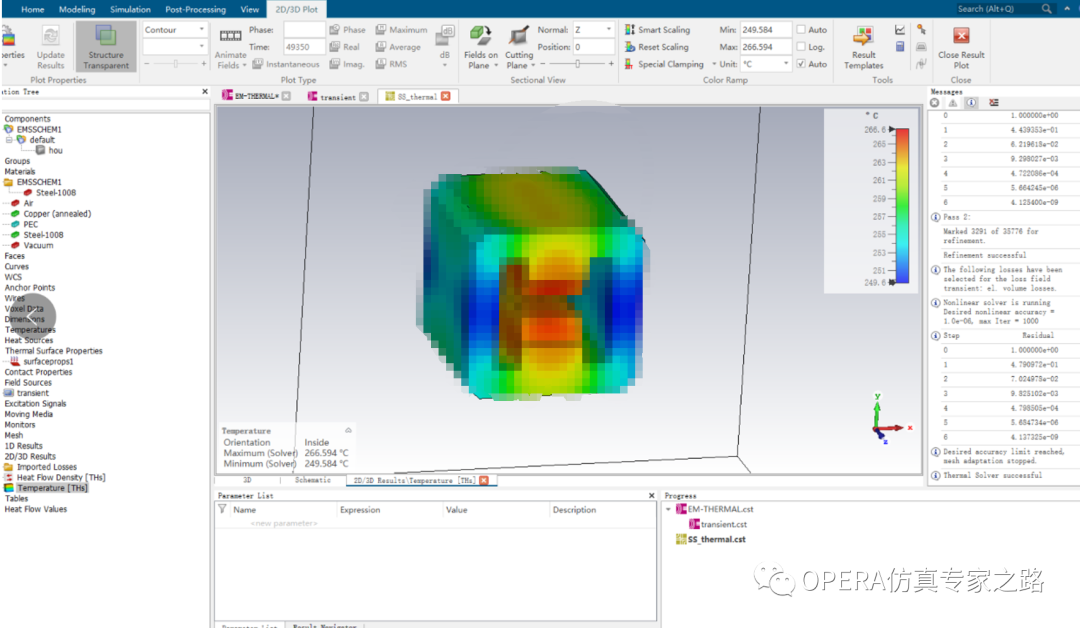Adjust the Sectional View position slider
This screenshot has height=628, width=1080.
(x=577, y=63)
